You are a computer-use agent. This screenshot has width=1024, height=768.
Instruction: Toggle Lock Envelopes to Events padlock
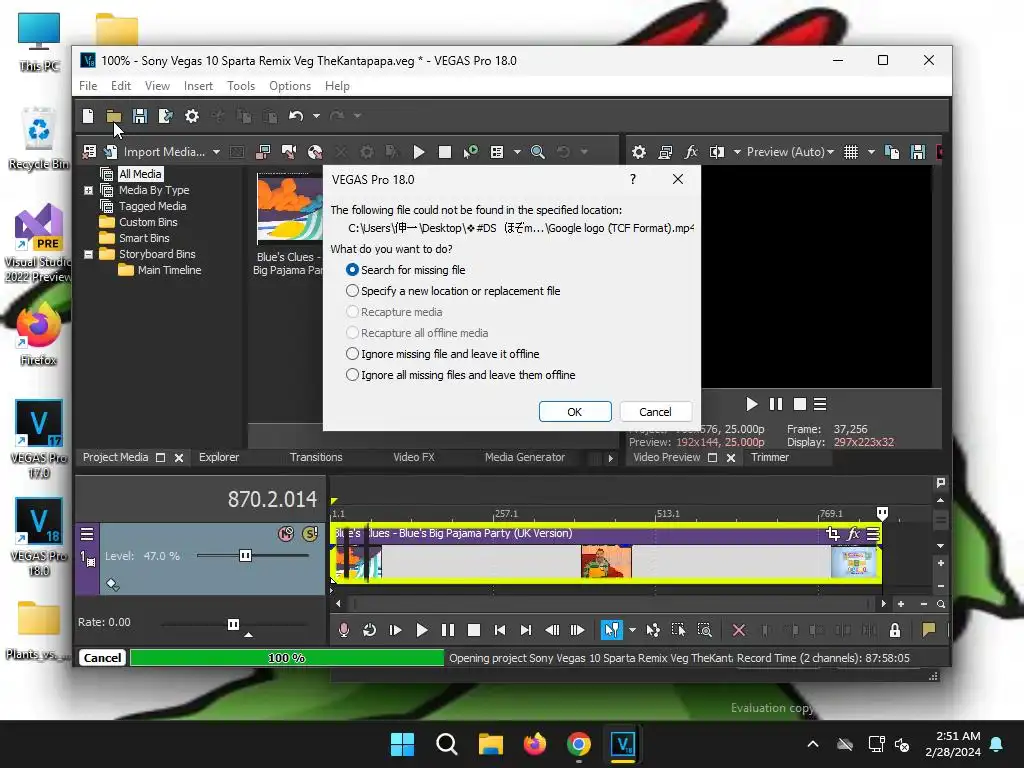point(895,630)
